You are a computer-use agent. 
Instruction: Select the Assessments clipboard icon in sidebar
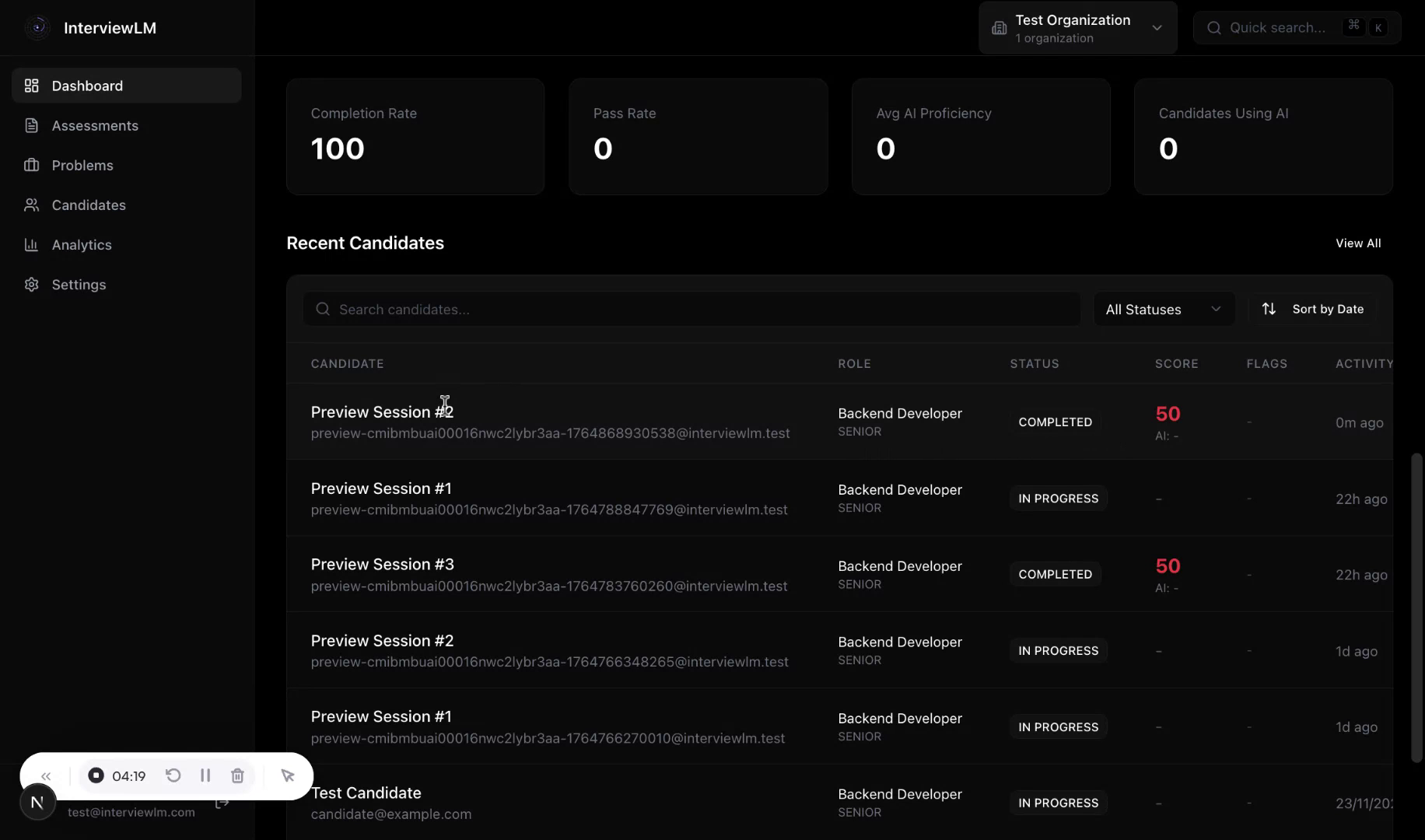31,125
